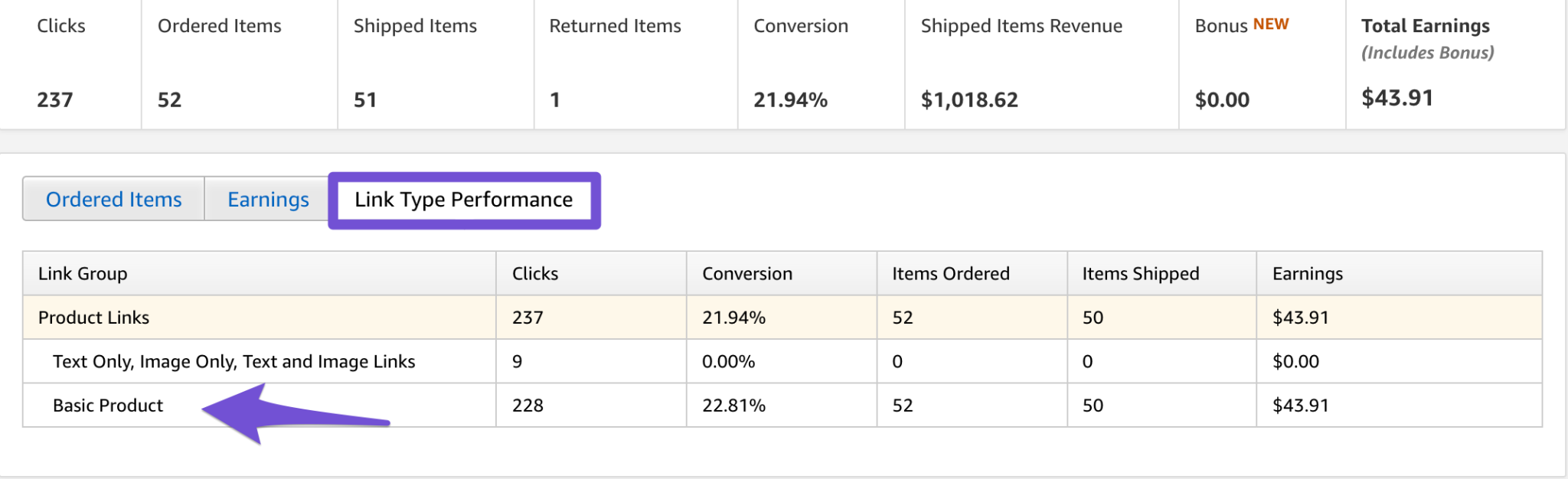Click the 21.94% value in Product Links row
The height and width of the screenshot is (479, 1568).
pyautogui.click(x=733, y=318)
